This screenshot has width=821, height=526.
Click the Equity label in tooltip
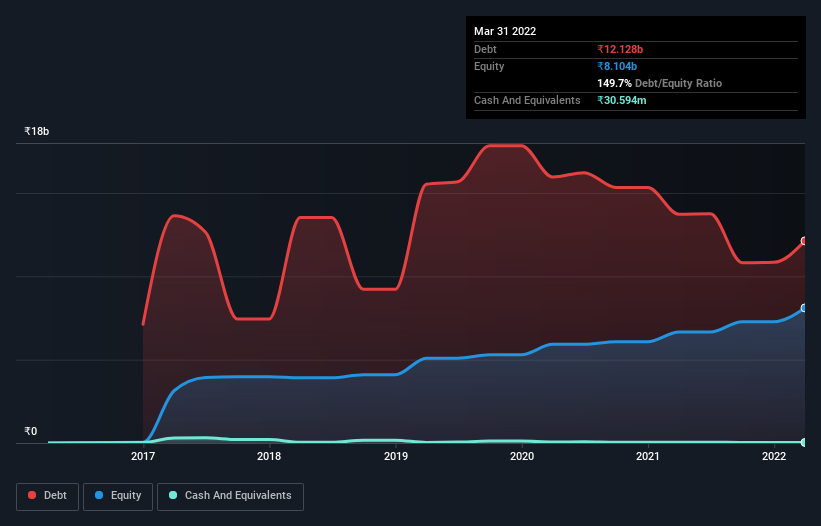[x=489, y=66]
